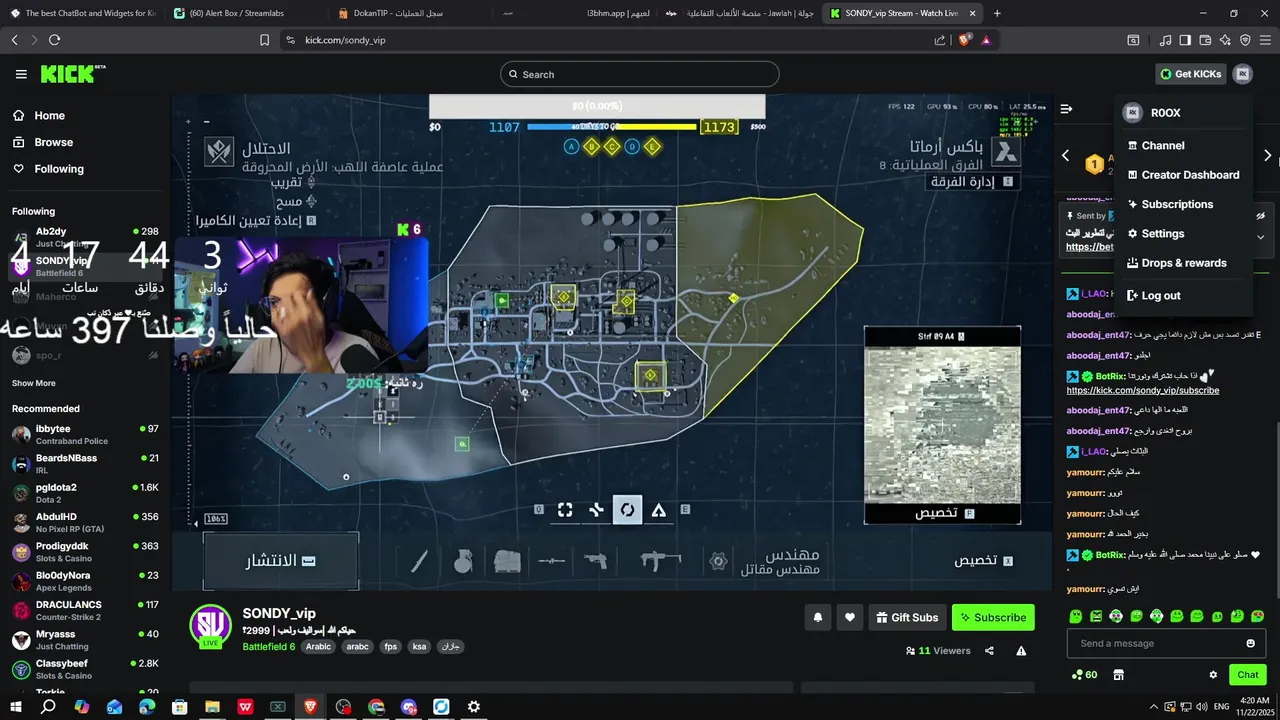Go to previous leaderboard entry arrow
1280x720 pixels.
coord(1065,156)
